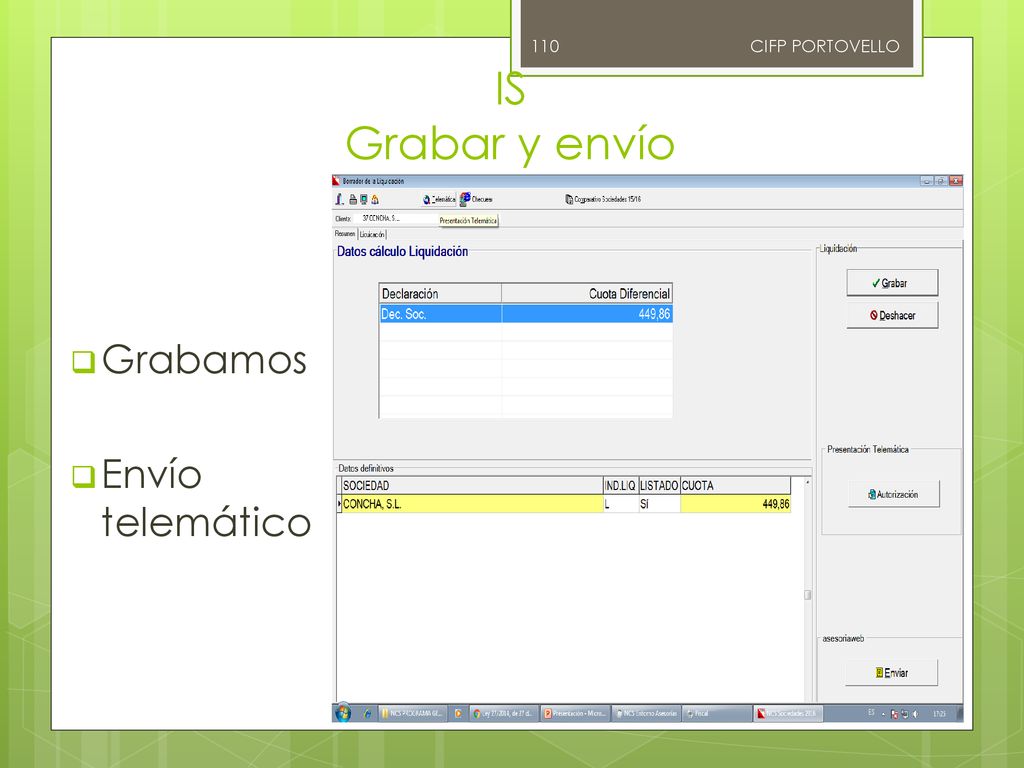Click the ES language indicator

[x=871, y=713]
